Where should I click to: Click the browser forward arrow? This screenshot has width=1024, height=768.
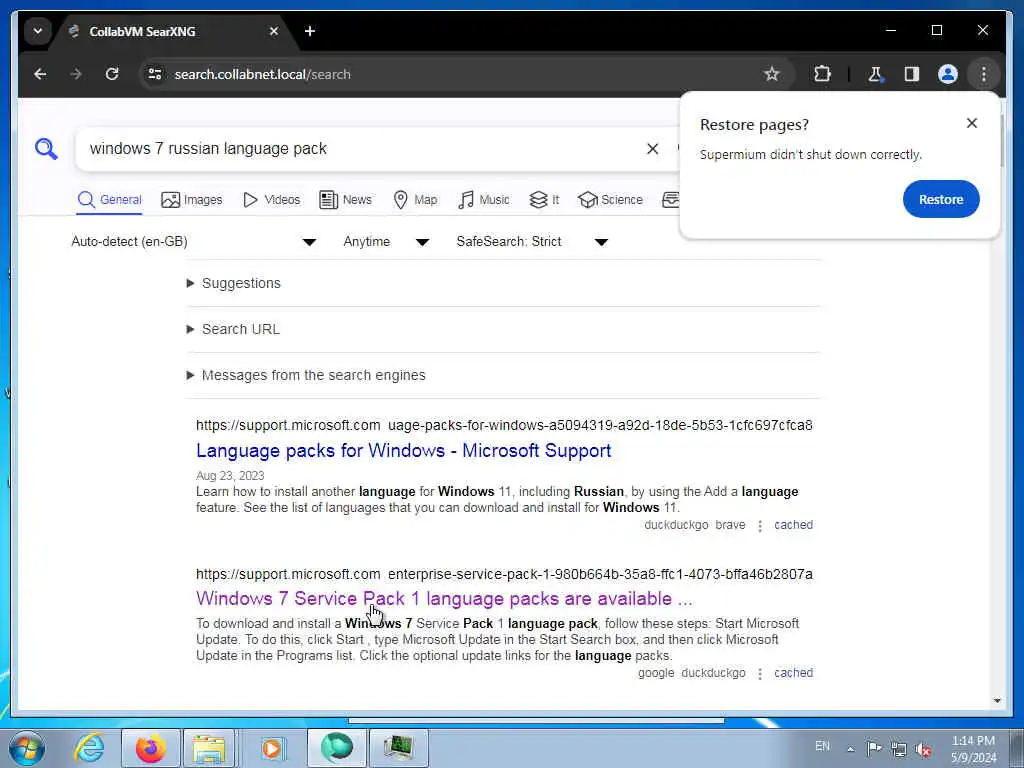point(76,74)
